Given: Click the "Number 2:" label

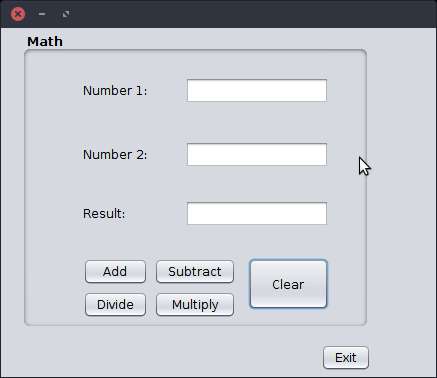Looking at the screenshot, I should [115, 155].
